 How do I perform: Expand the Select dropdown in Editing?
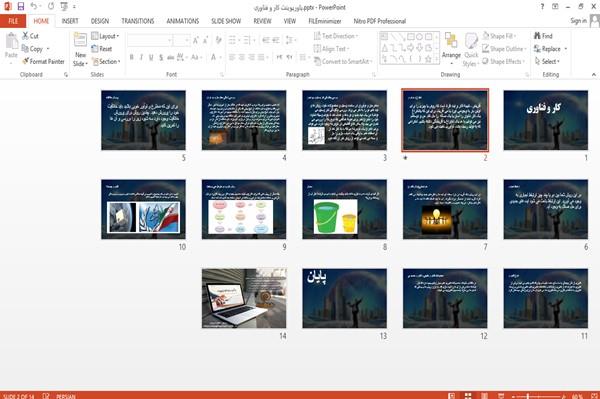548,61
